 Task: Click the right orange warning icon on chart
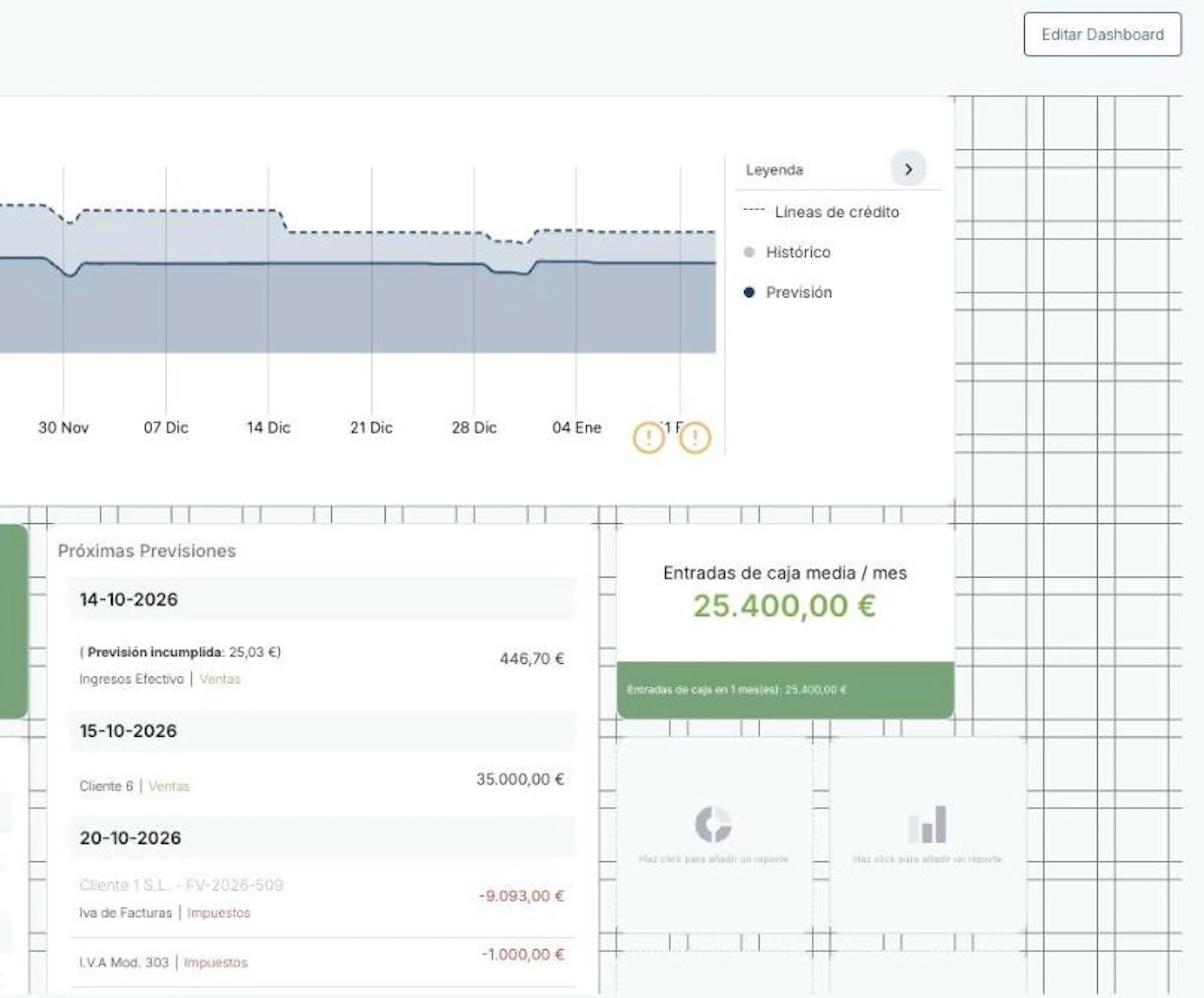click(x=695, y=438)
